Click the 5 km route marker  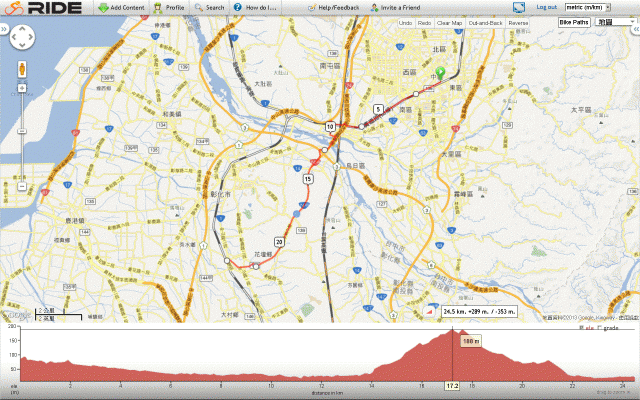378,109
